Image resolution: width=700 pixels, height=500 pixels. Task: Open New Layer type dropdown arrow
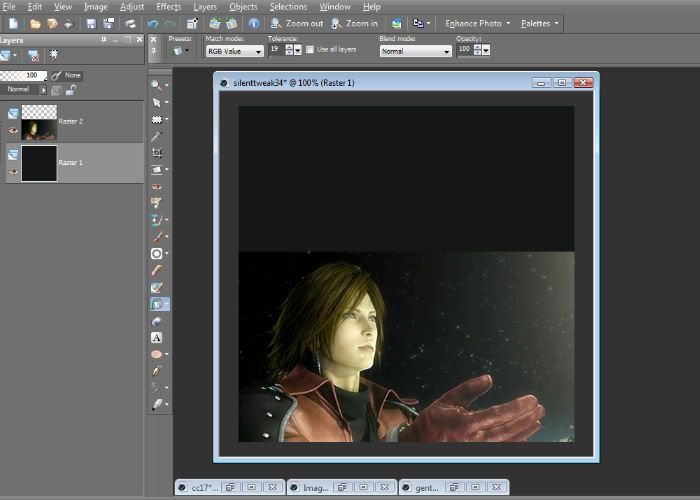coord(15,55)
